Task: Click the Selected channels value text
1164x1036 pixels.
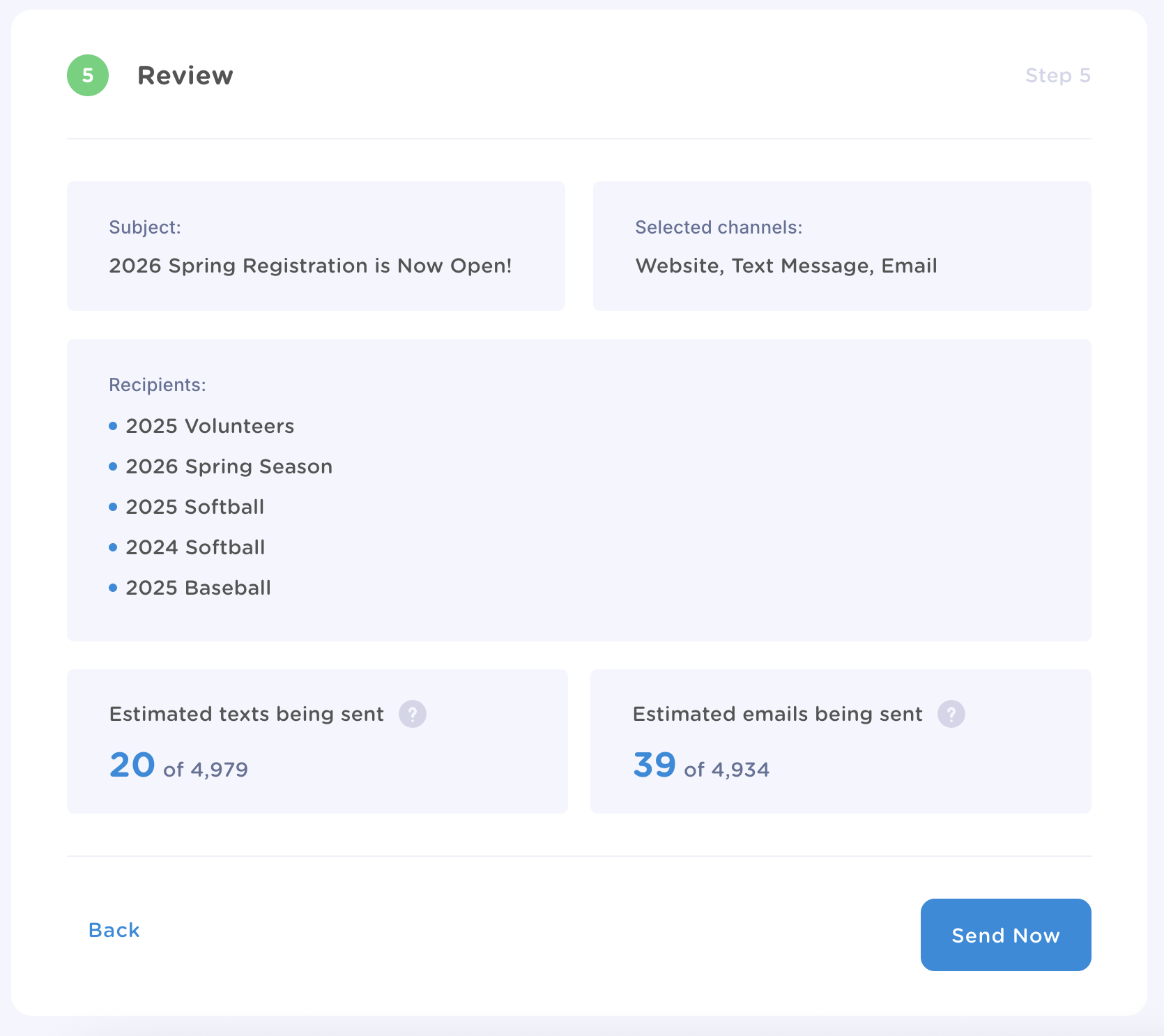Action: coord(786,266)
